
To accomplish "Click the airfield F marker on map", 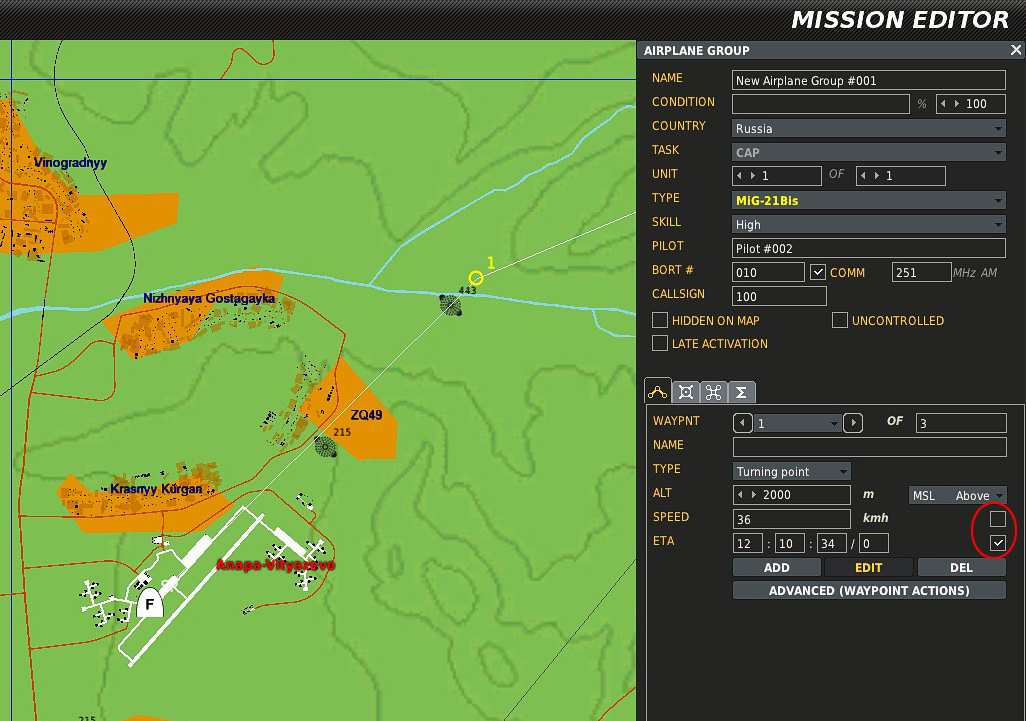I will [x=150, y=603].
